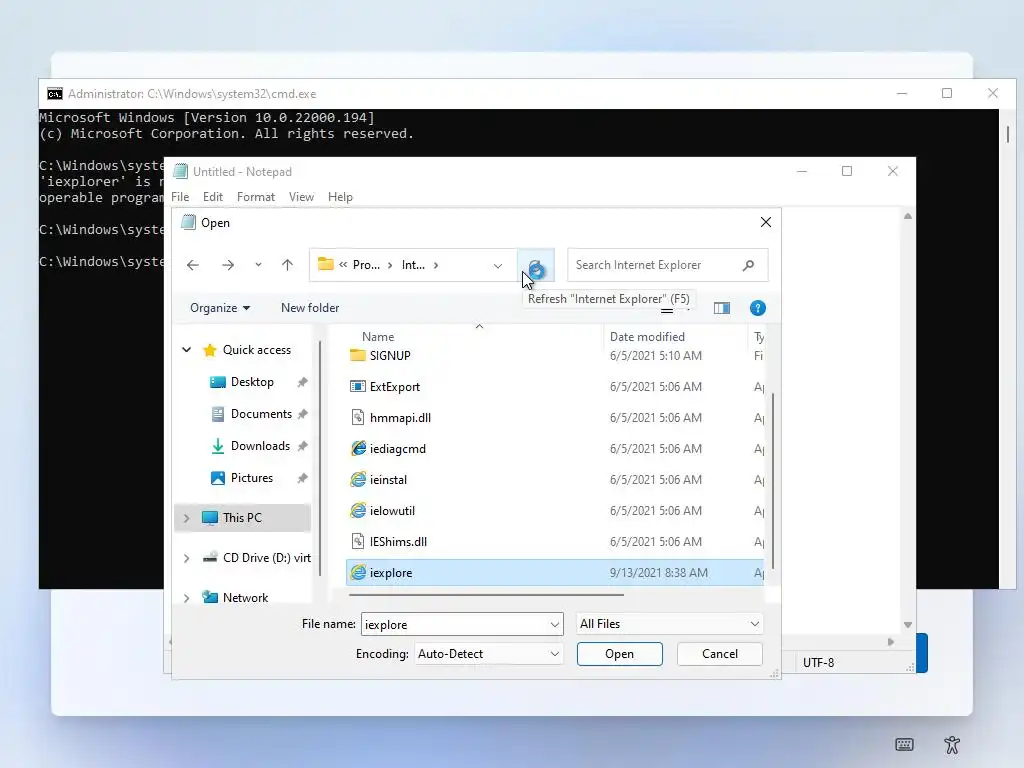Click the search magnifier icon
Viewport: 1024px width, 768px height.
[x=748, y=265]
